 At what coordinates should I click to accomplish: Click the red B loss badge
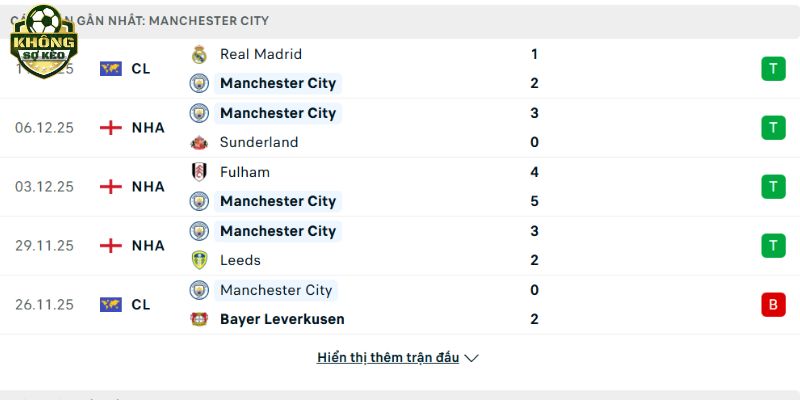pyautogui.click(x=772, y=305)
